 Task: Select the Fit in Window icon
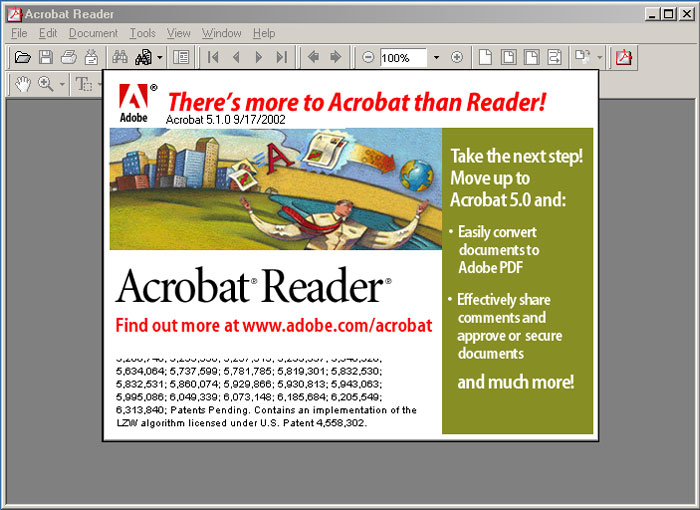pos(508,57)
